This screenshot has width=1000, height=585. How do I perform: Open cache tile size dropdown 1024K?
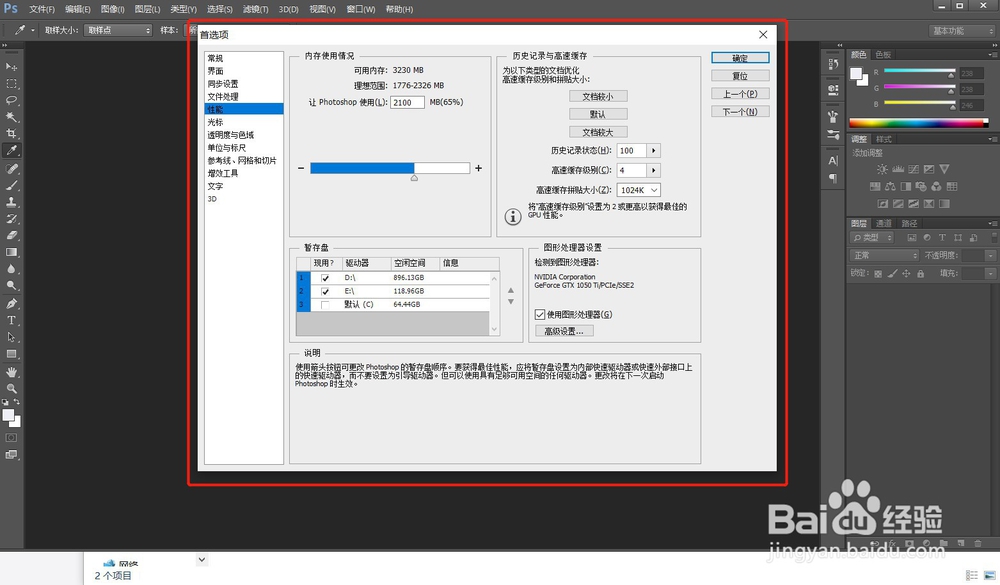click(638, 190)
